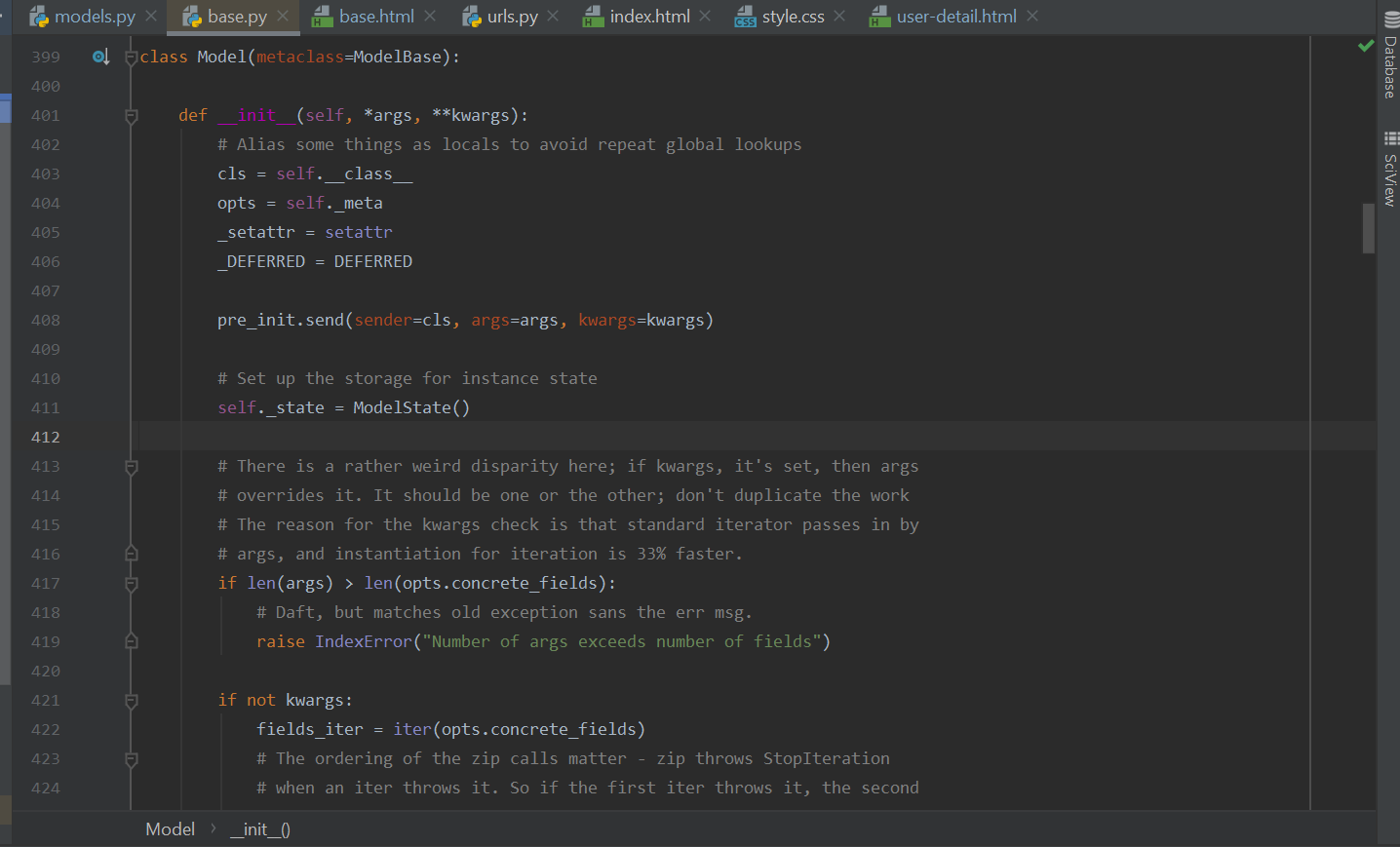Click the comment starting "There is a rather weird"
Screen dimensions: 1400x847
point(567,466)
